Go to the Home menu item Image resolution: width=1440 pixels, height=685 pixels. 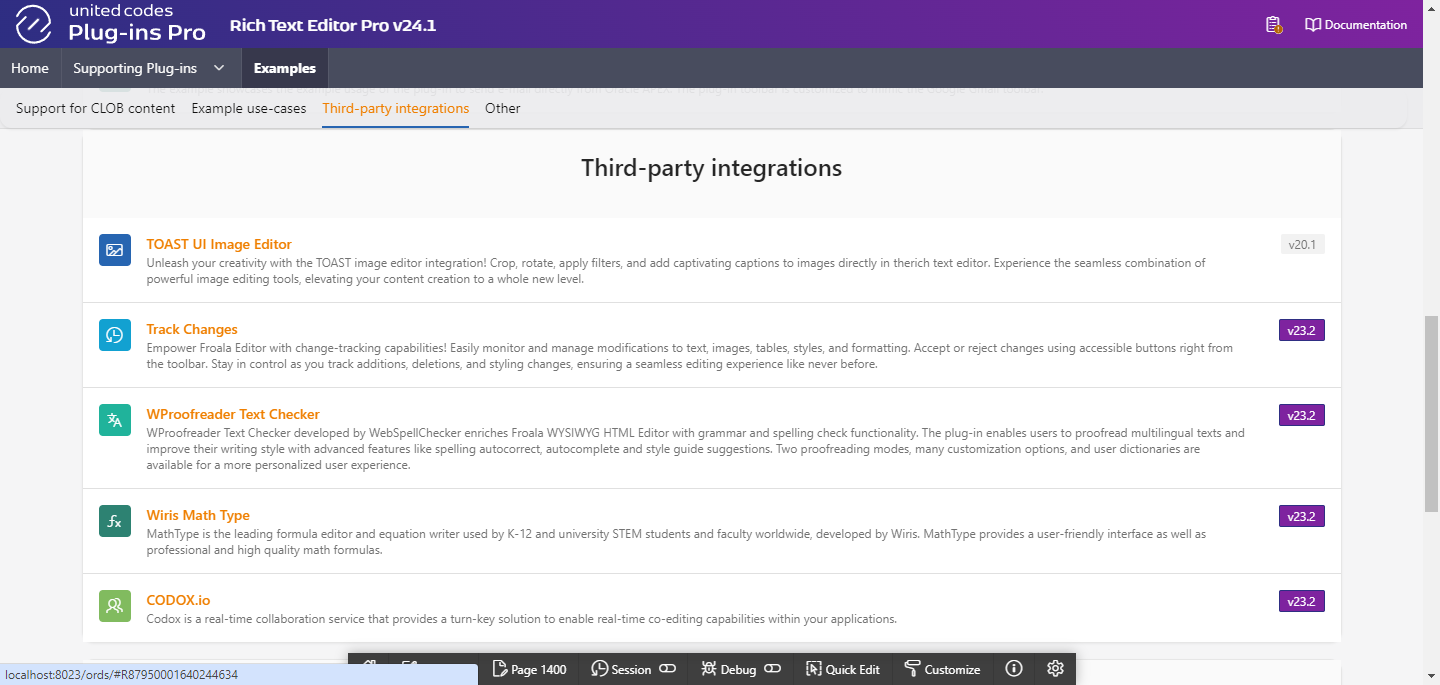pyautogui.click(x=30, y=68)
